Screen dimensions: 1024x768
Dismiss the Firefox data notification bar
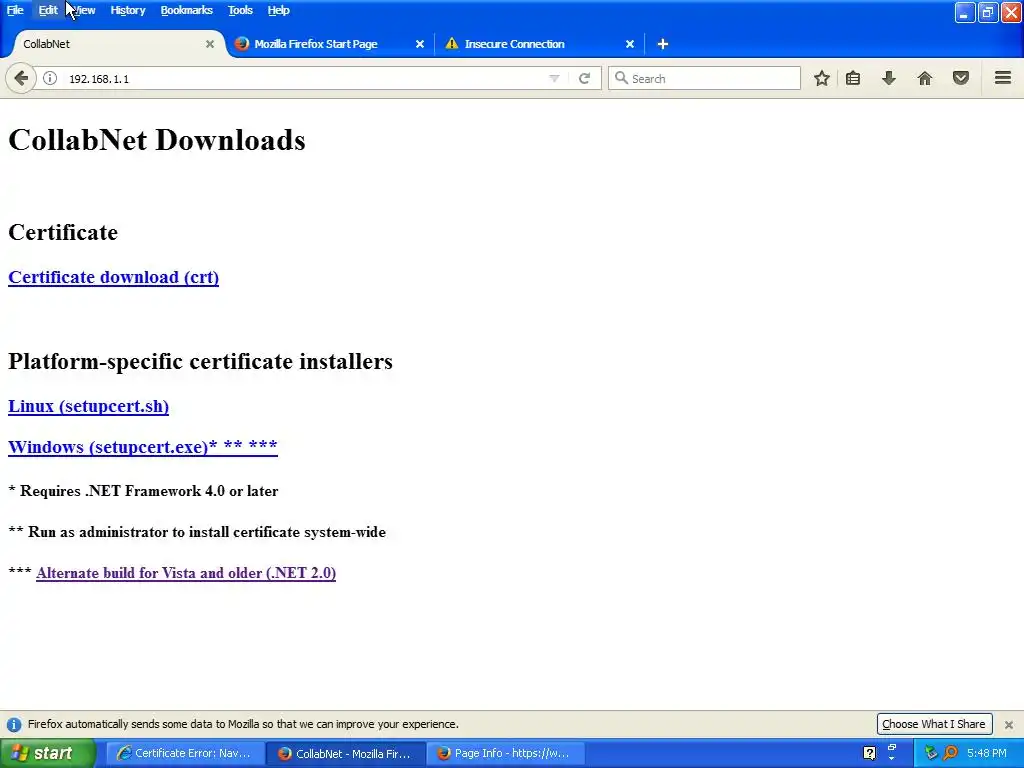(x=1009, y=725)
